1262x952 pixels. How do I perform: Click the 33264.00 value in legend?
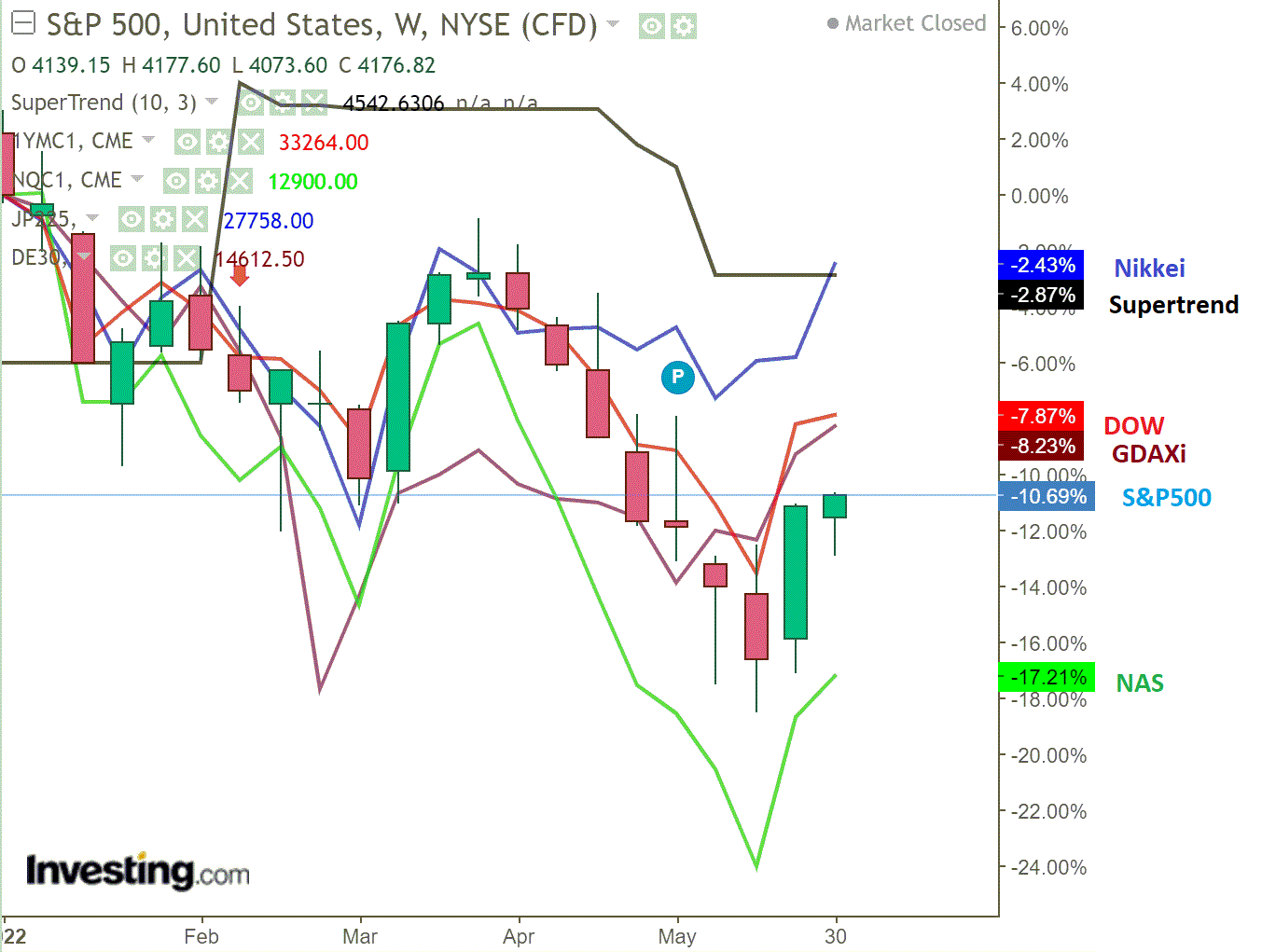click(x=324, y=143)
